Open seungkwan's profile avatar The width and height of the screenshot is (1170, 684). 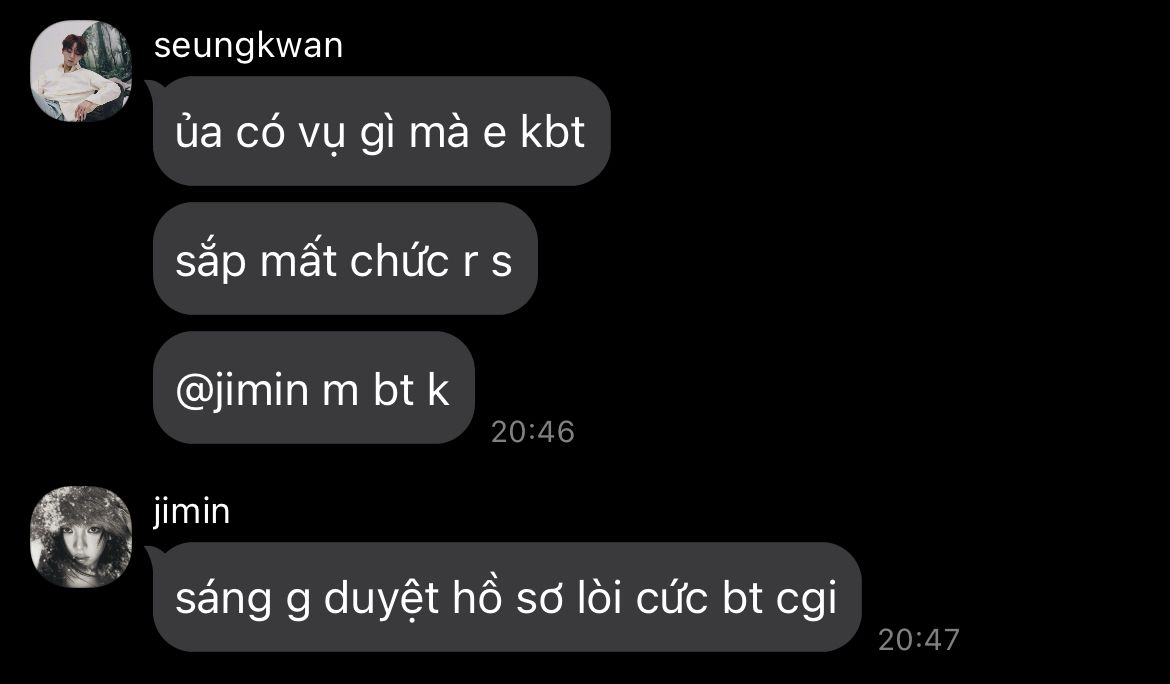81,71
